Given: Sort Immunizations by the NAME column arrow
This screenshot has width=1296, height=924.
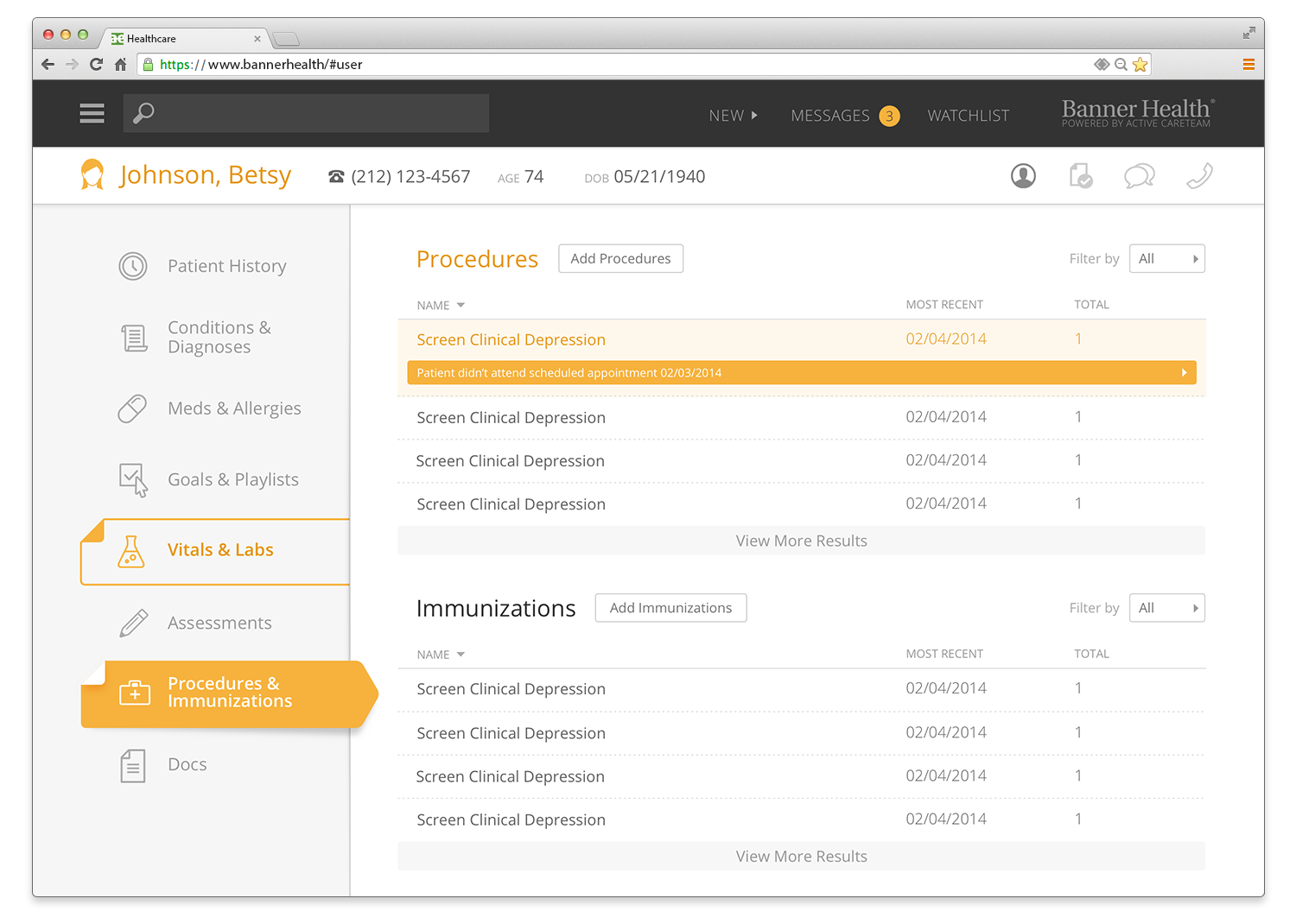Looking at the screenshot, I should (461, 655).
